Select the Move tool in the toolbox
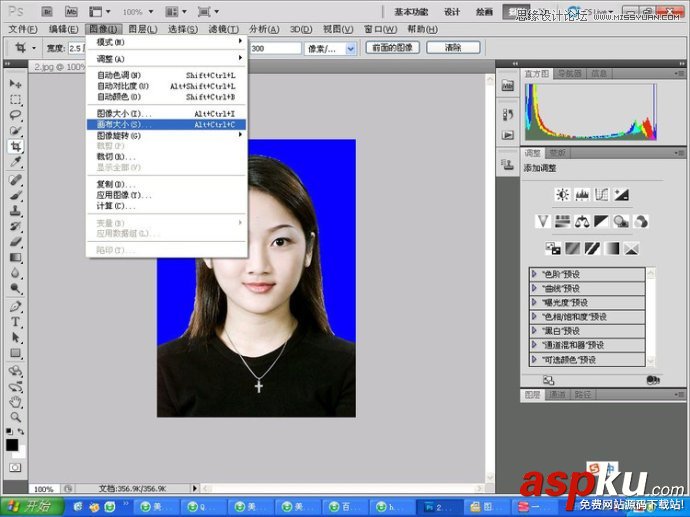The height and width of the screenshot is (517, 690). pyautogui.click(x=16, y=85)
